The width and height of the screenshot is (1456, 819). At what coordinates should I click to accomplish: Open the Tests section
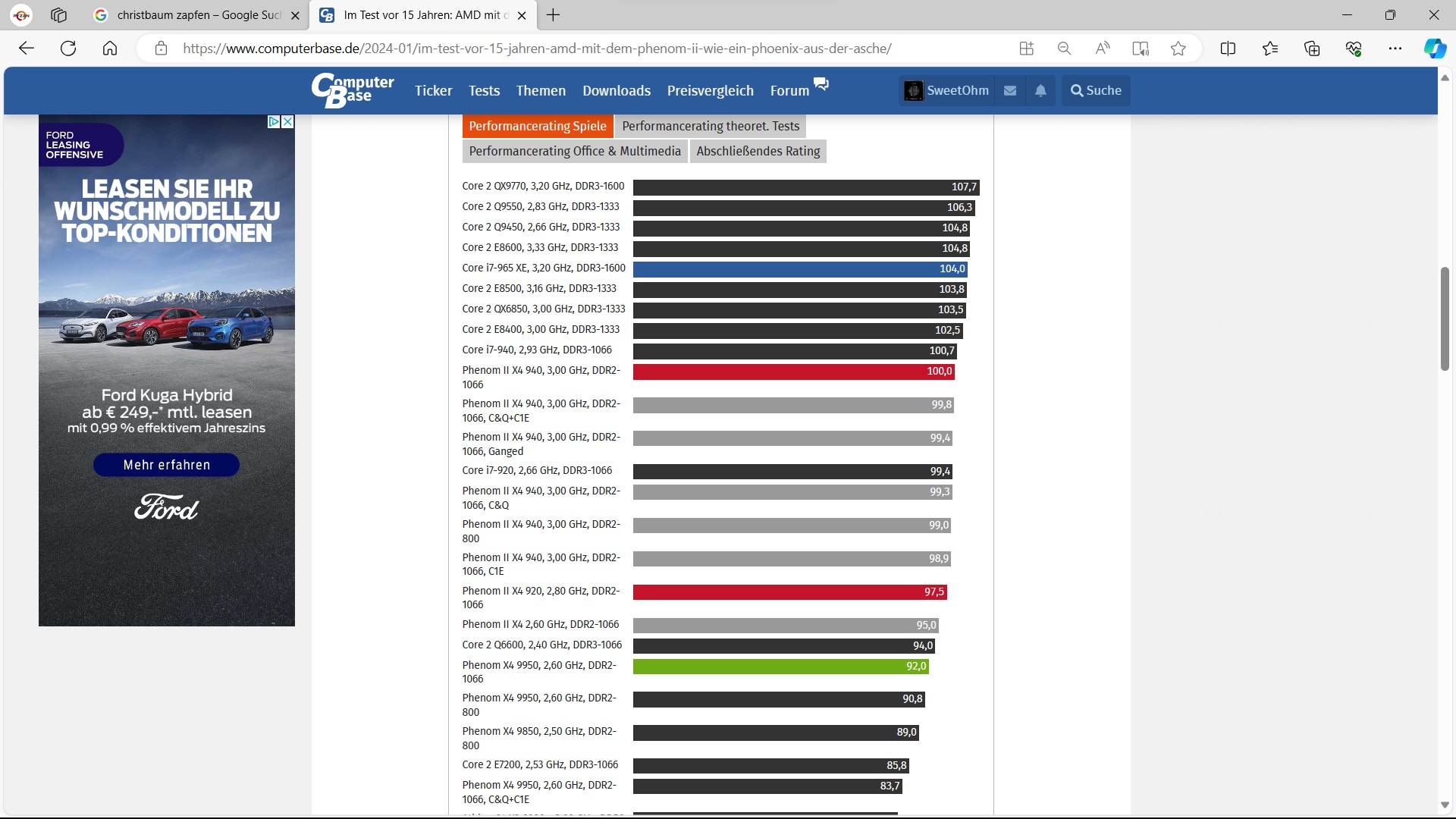(x=484, y=90)
